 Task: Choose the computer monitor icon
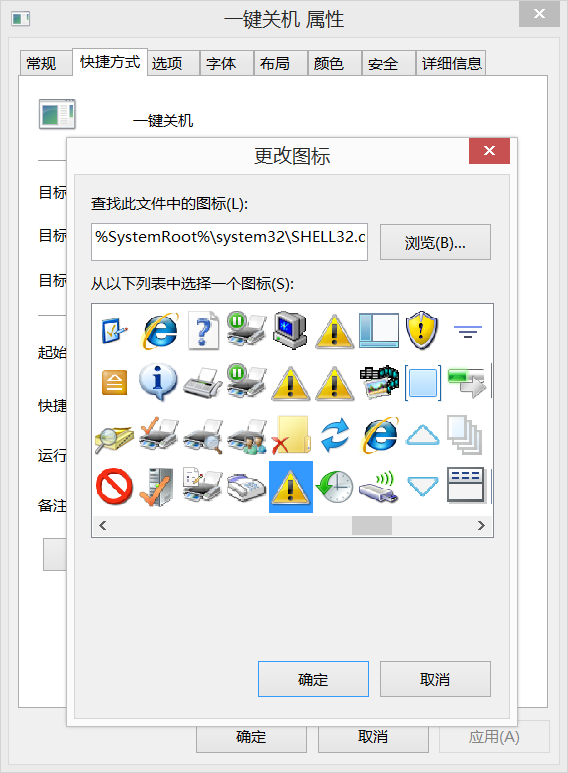tap(290, 330)
